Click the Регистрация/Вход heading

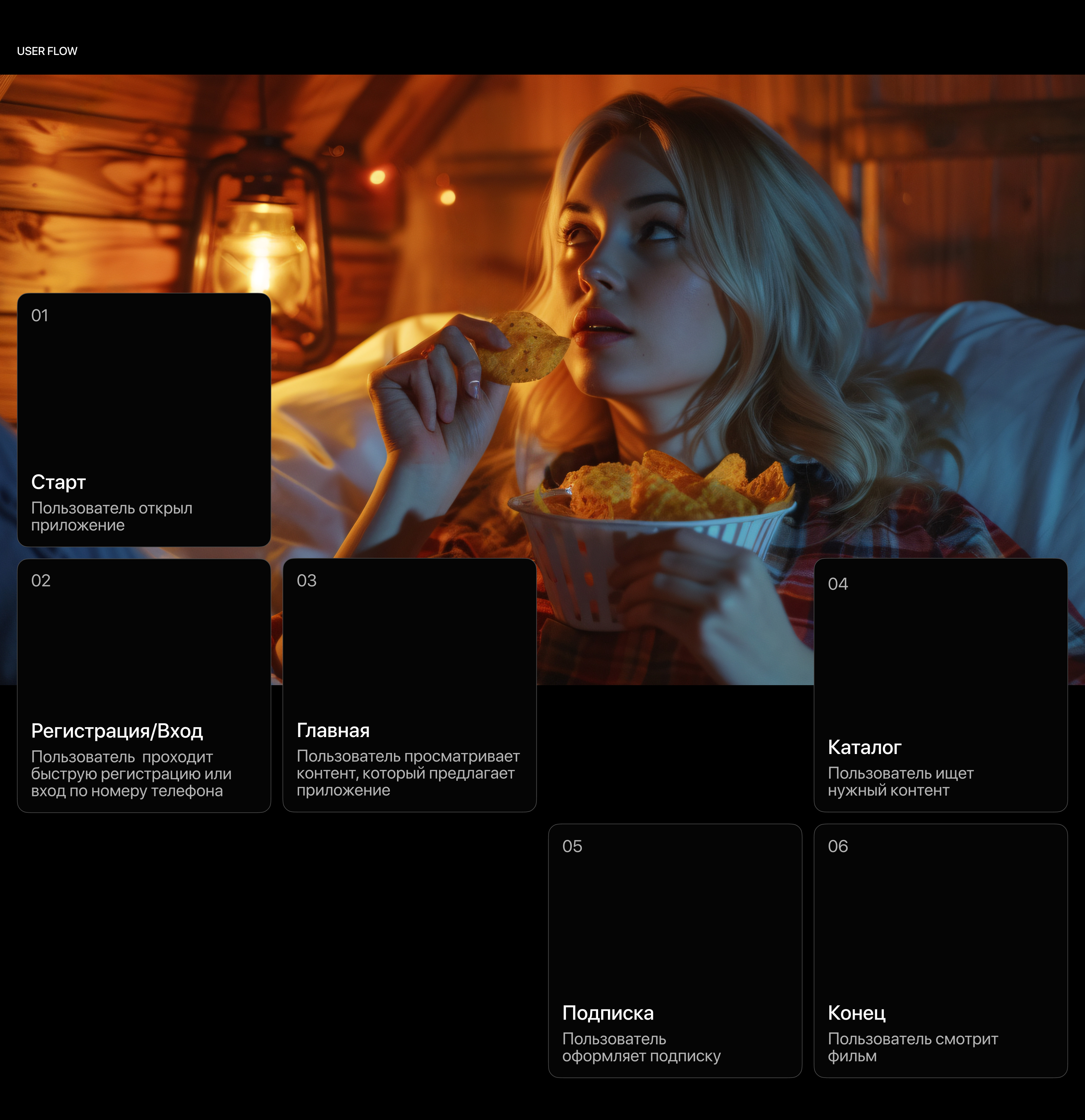[x=117, y=731]
